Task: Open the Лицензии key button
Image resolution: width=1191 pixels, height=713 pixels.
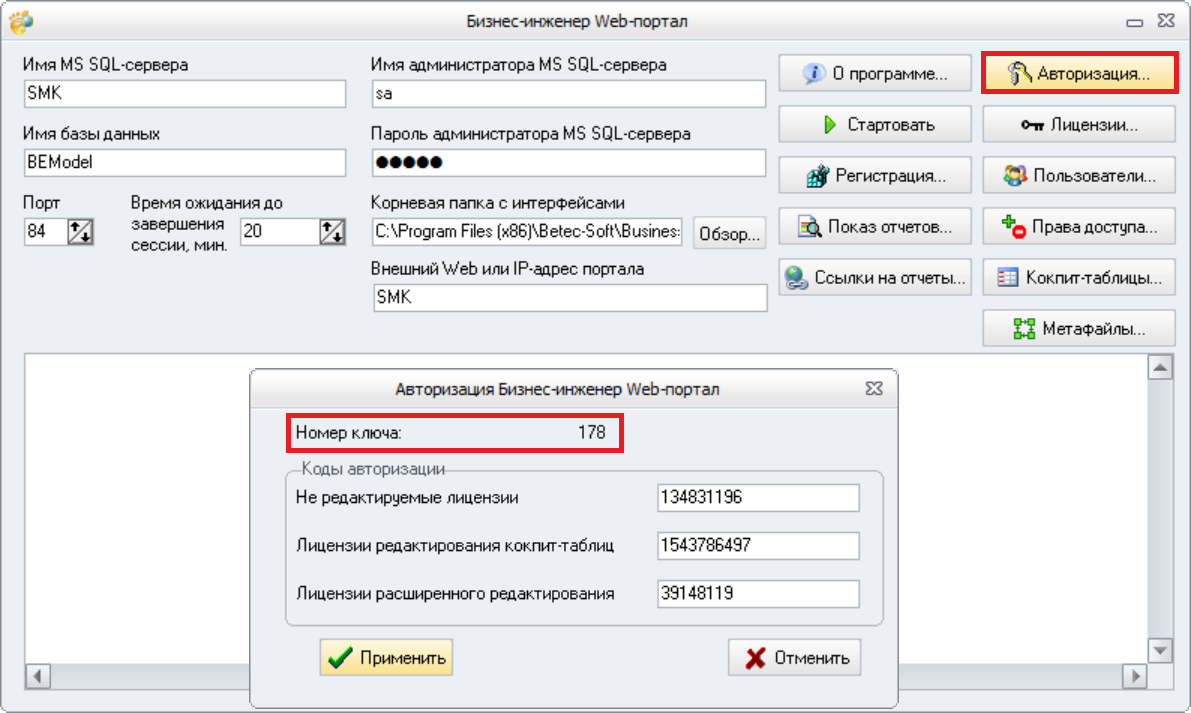Action: pyautogui.click(x=1079, y=125)
